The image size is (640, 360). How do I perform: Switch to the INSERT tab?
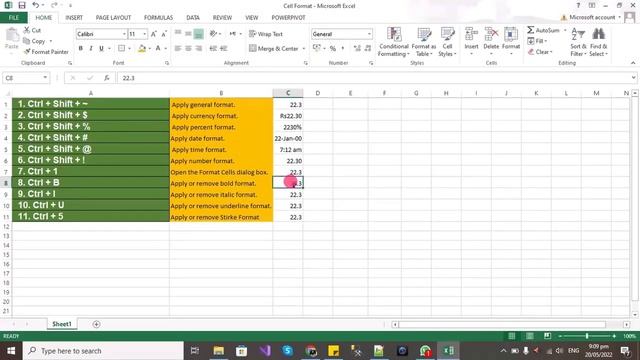coord(74,18)
